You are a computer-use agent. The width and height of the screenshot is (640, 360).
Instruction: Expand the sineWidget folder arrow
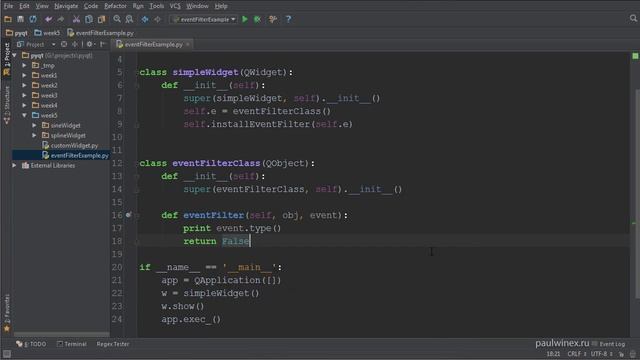click(x=34, y=125)
